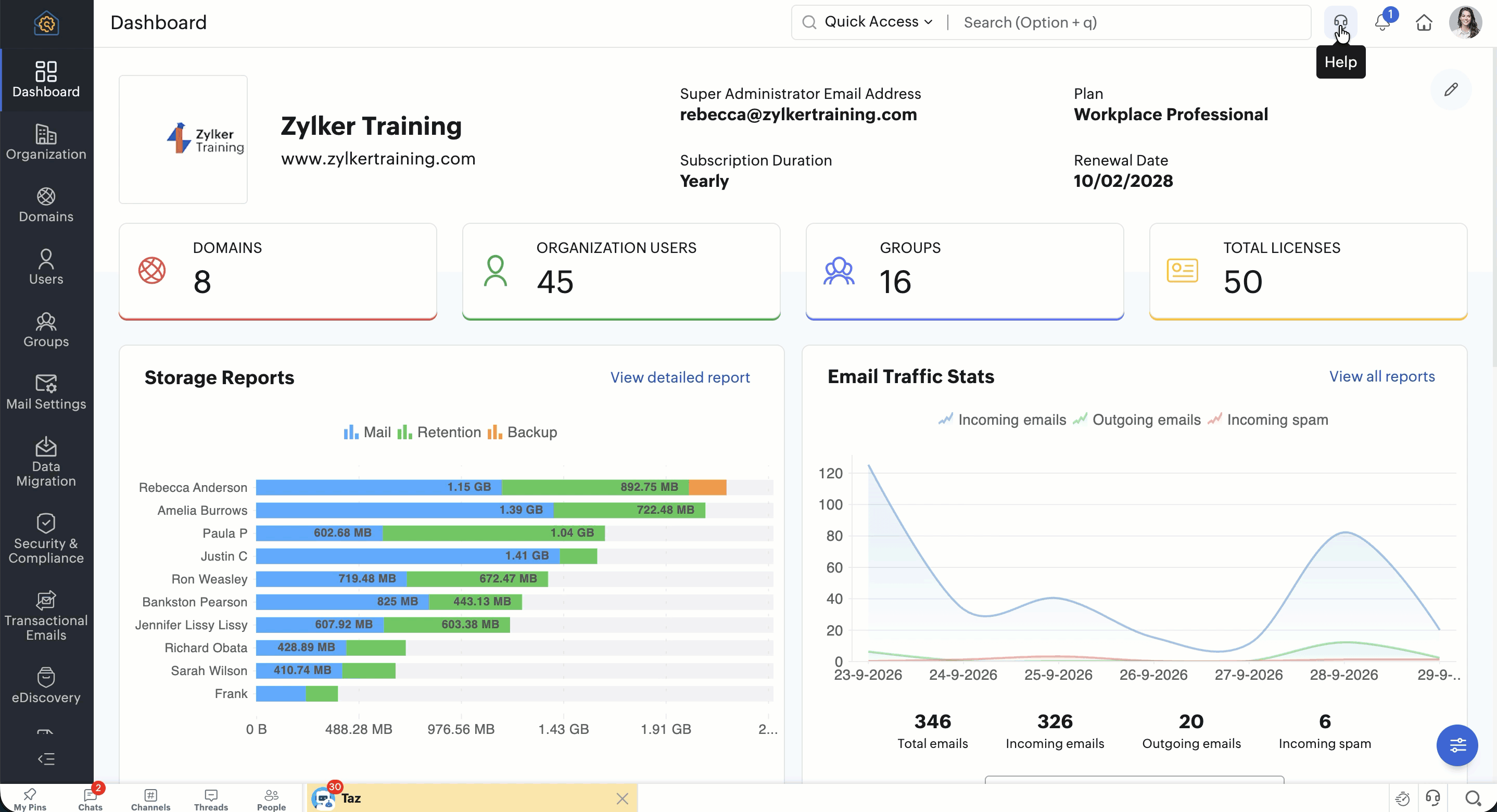Open Organization in the sidebar
Image resolution: width=1497 pixels, height=812 pixels.
point(46,143)
